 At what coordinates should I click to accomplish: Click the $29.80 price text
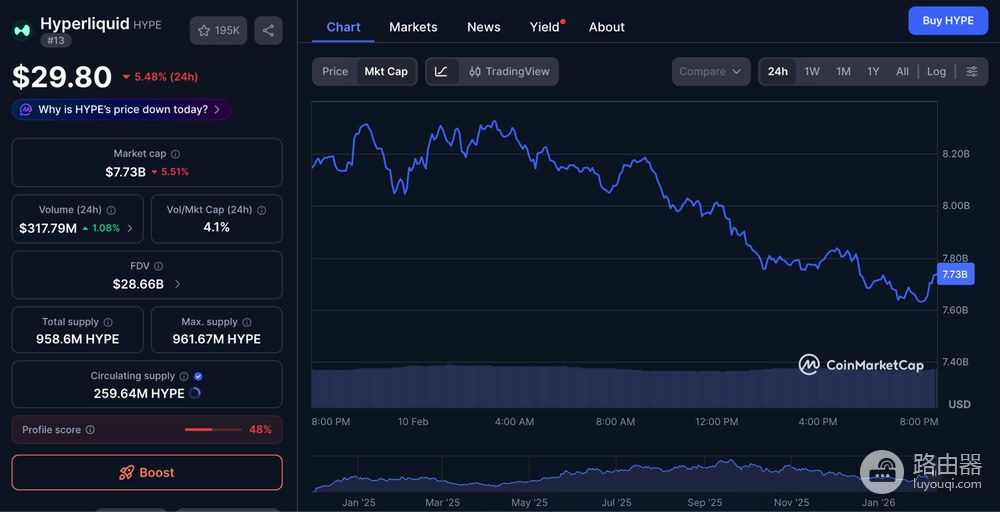click(x=62, y=77)
